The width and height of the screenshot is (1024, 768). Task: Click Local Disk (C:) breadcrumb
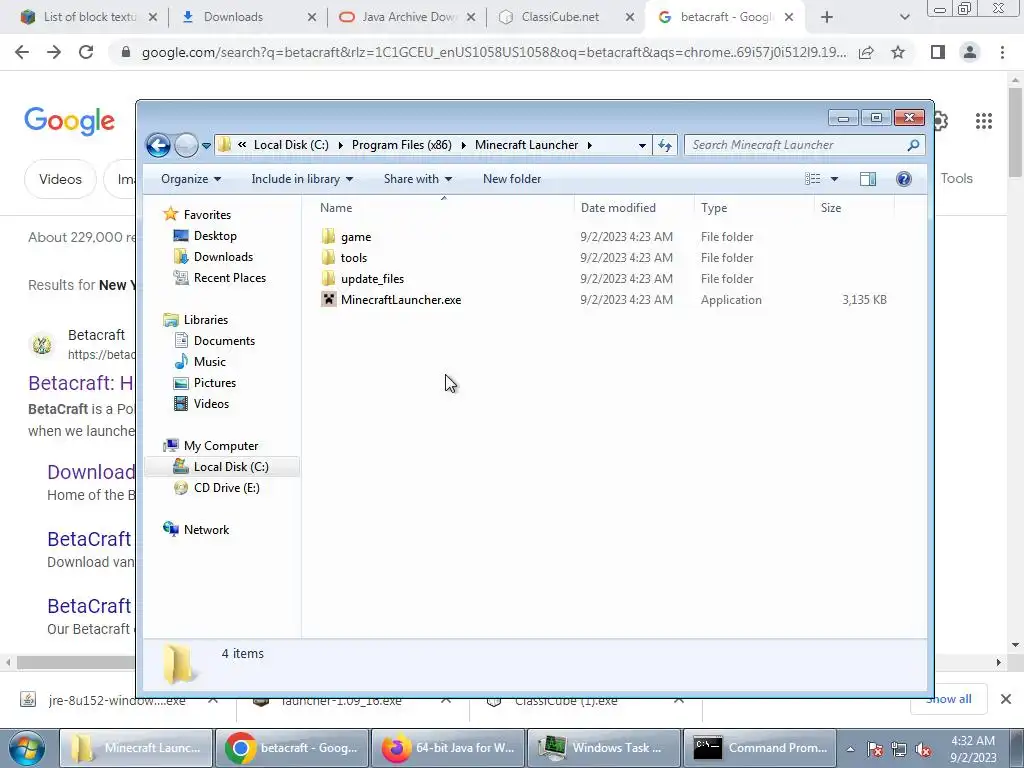[291, 145]
